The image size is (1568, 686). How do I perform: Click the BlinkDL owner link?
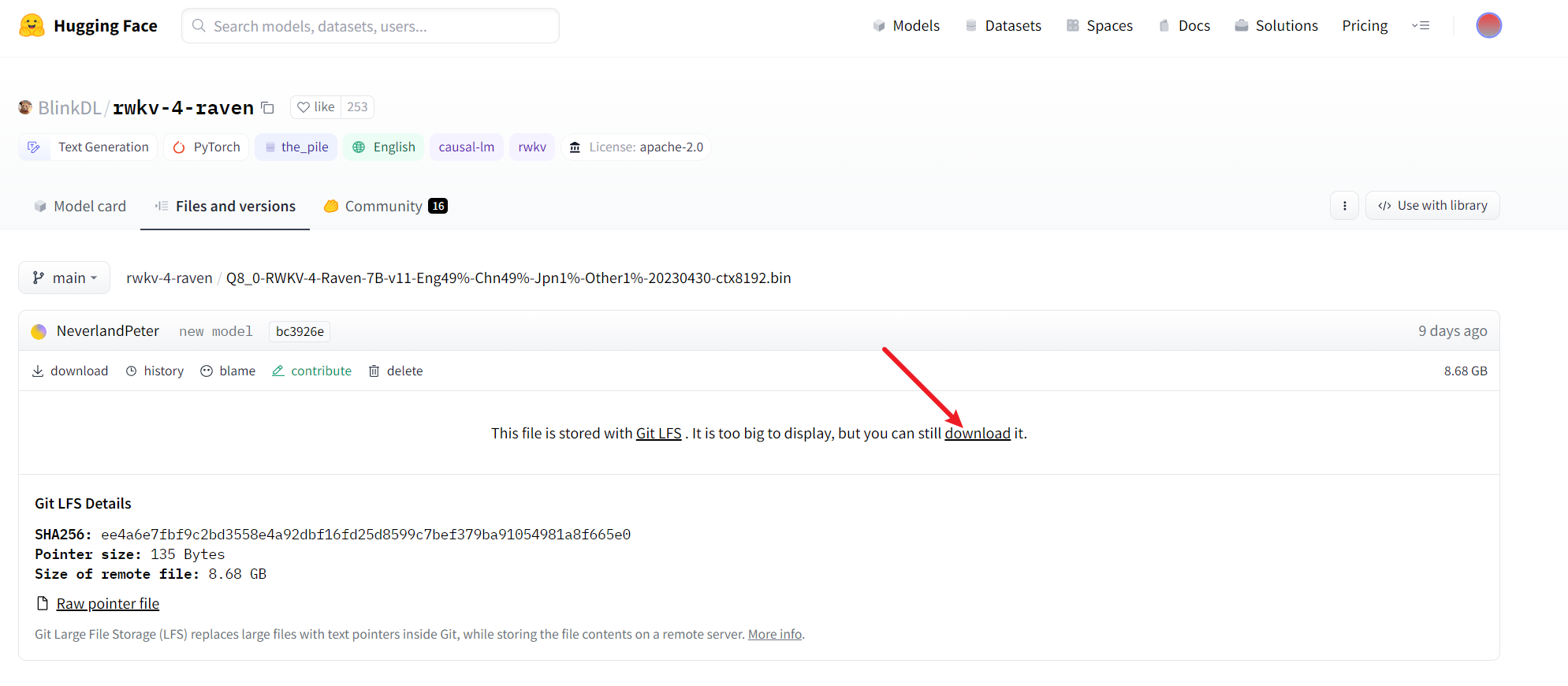coord(69,108)
